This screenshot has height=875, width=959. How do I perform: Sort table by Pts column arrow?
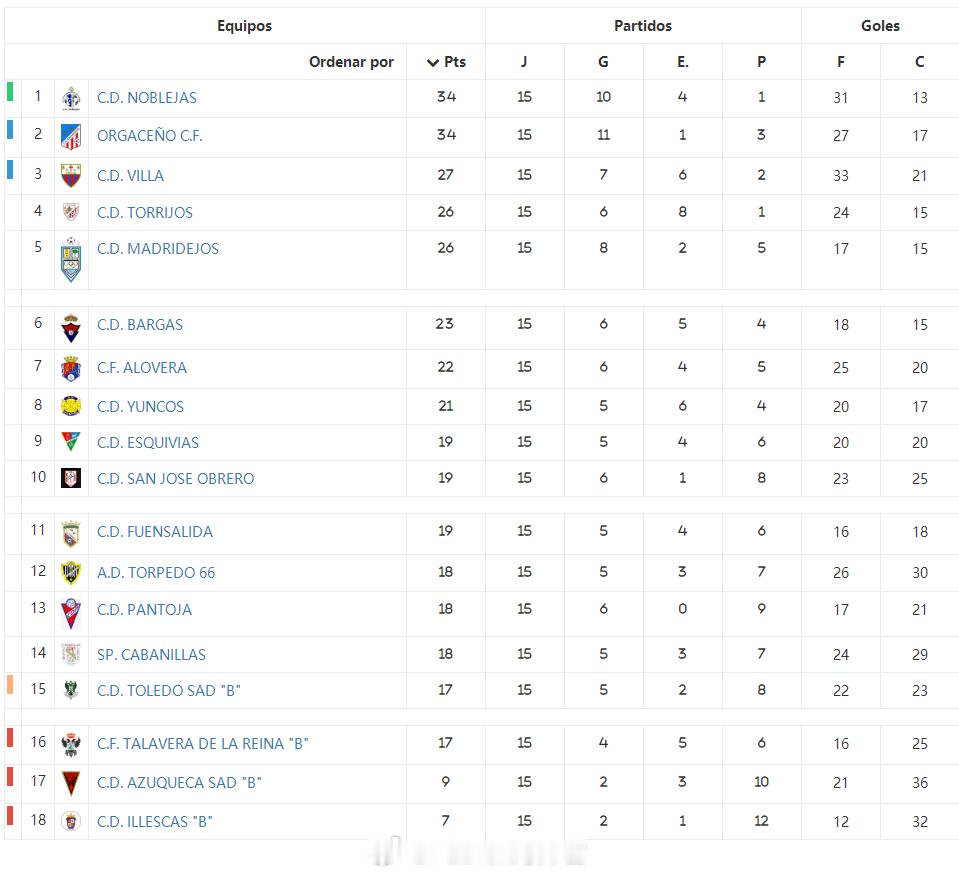433,62
